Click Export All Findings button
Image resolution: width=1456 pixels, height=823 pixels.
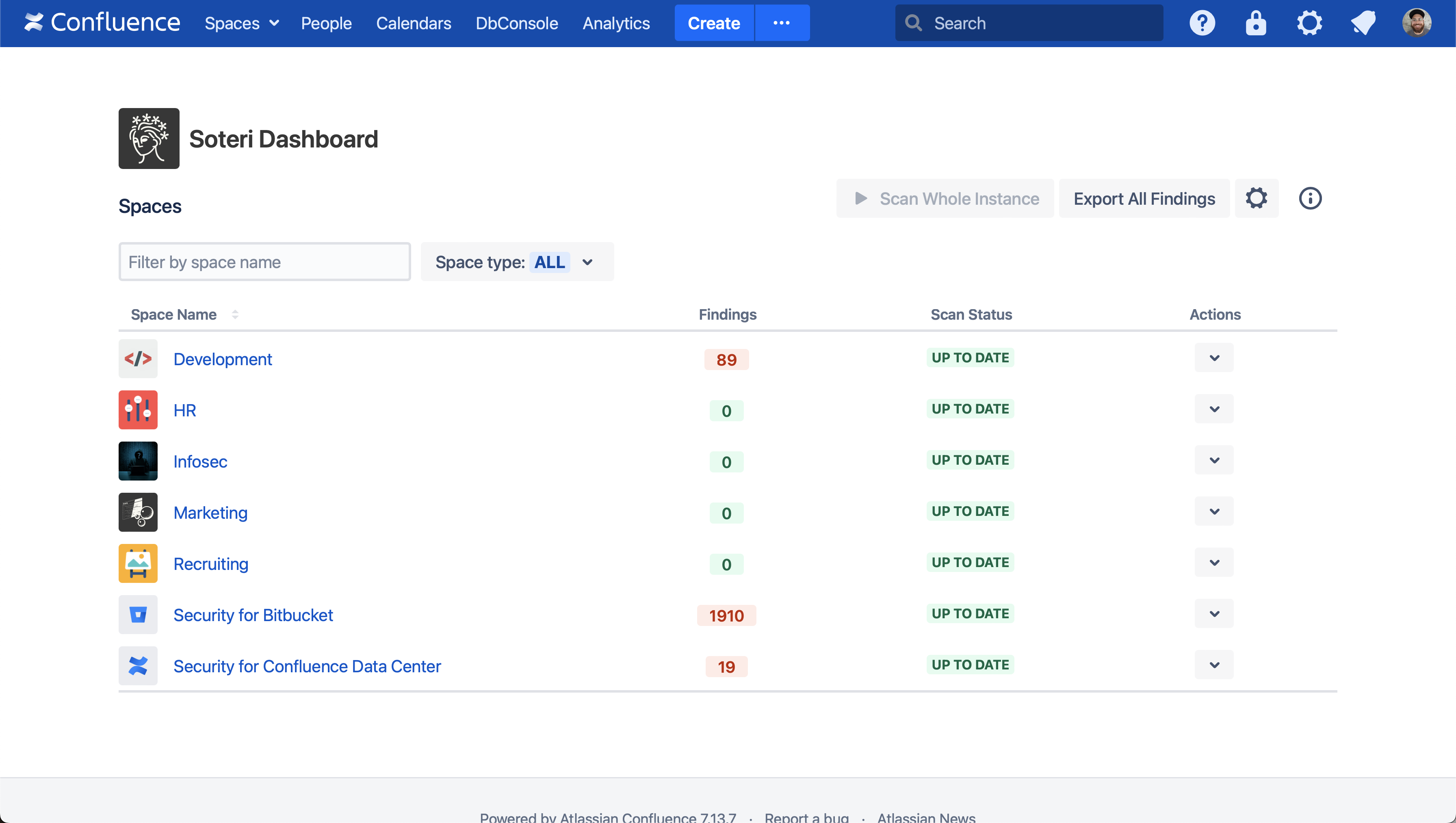1144,198
